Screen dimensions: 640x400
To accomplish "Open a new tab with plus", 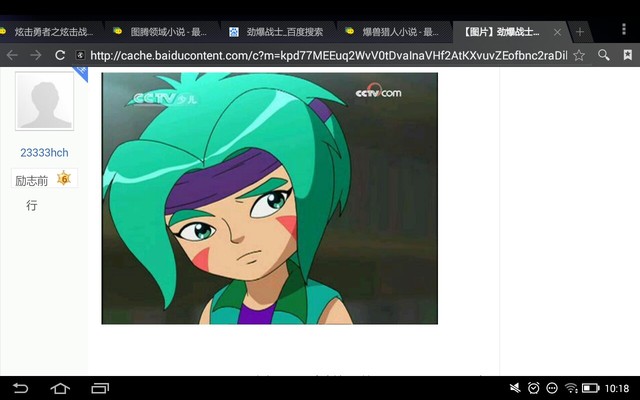I will tap(580, 32).
